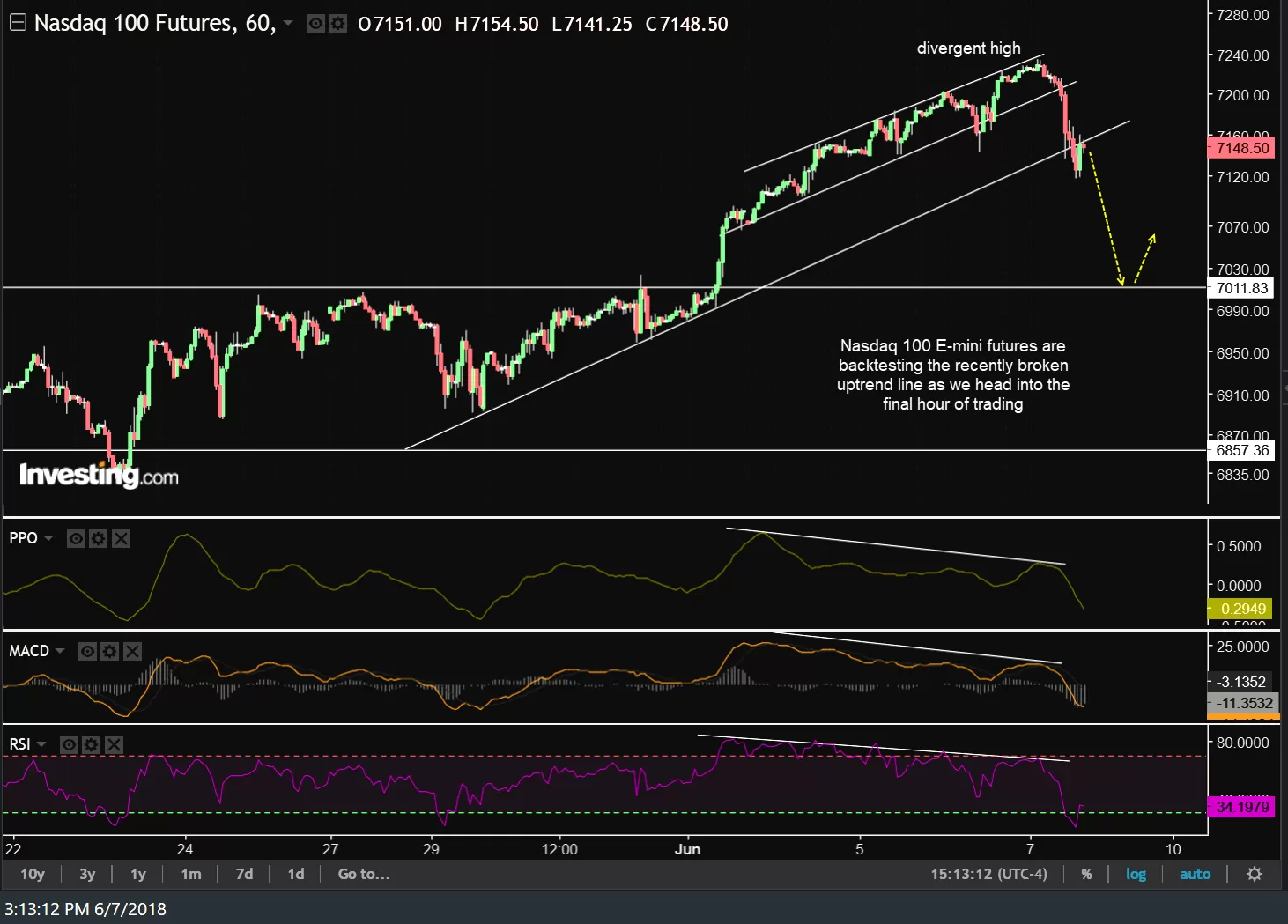Click the 0.5000 PPO scale label
The image size is (1288, 924).
pos(1239,546)
